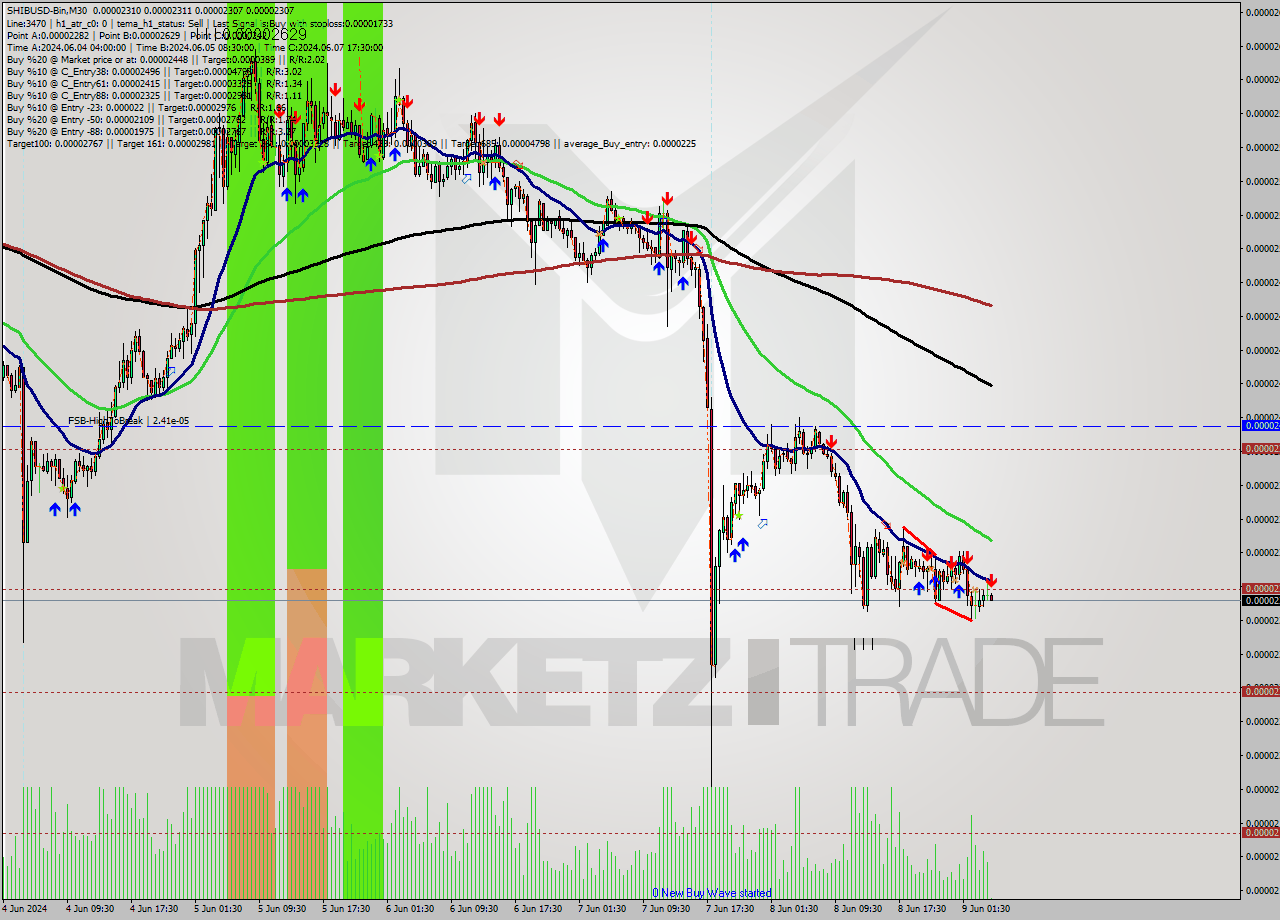Click the '5 Jun 17:30' time label
This screenshot has height=920, width=1280.
pos(345,909)
